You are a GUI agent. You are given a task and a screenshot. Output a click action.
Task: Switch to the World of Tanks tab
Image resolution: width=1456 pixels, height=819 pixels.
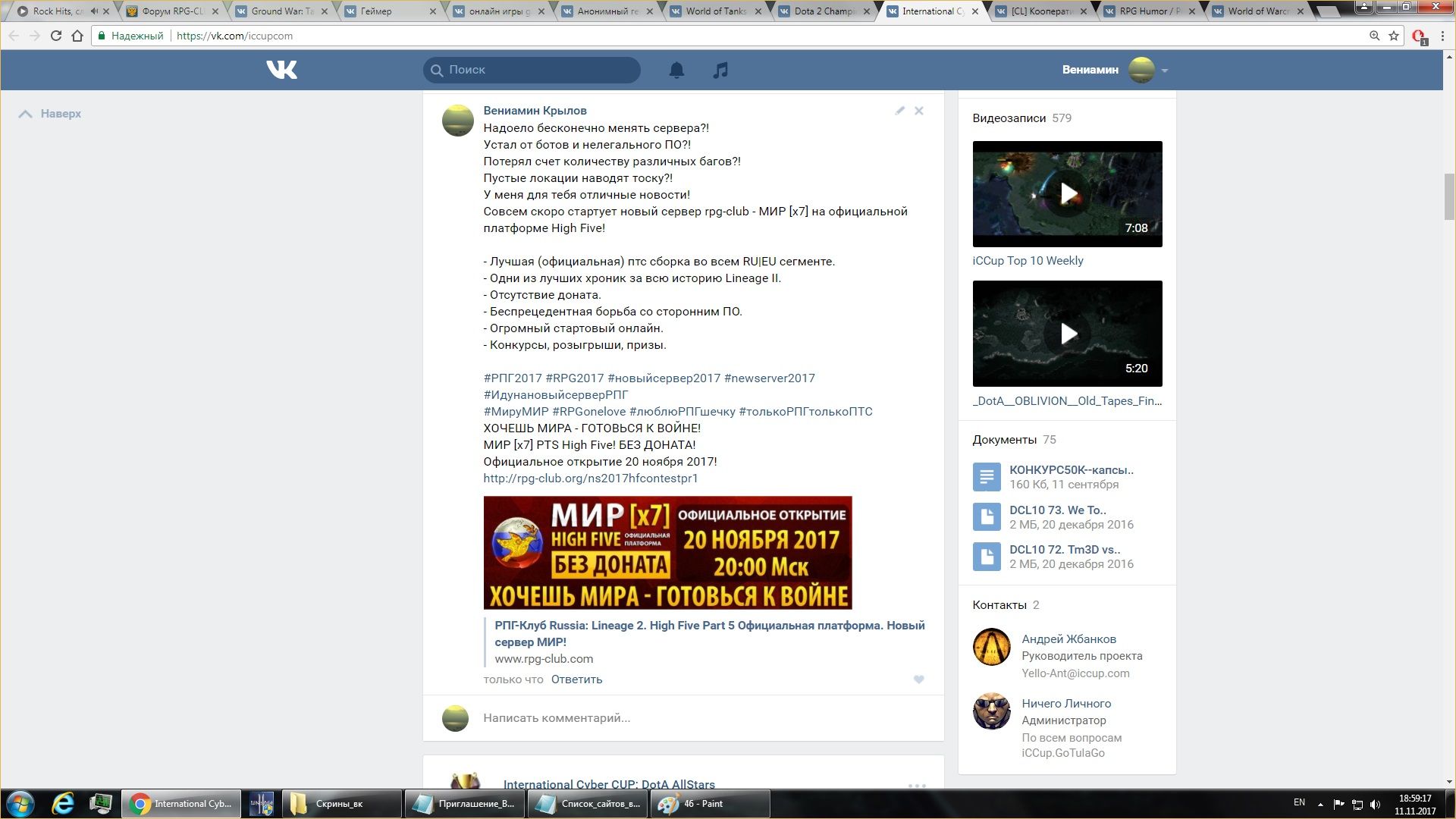tap(716, 11)
